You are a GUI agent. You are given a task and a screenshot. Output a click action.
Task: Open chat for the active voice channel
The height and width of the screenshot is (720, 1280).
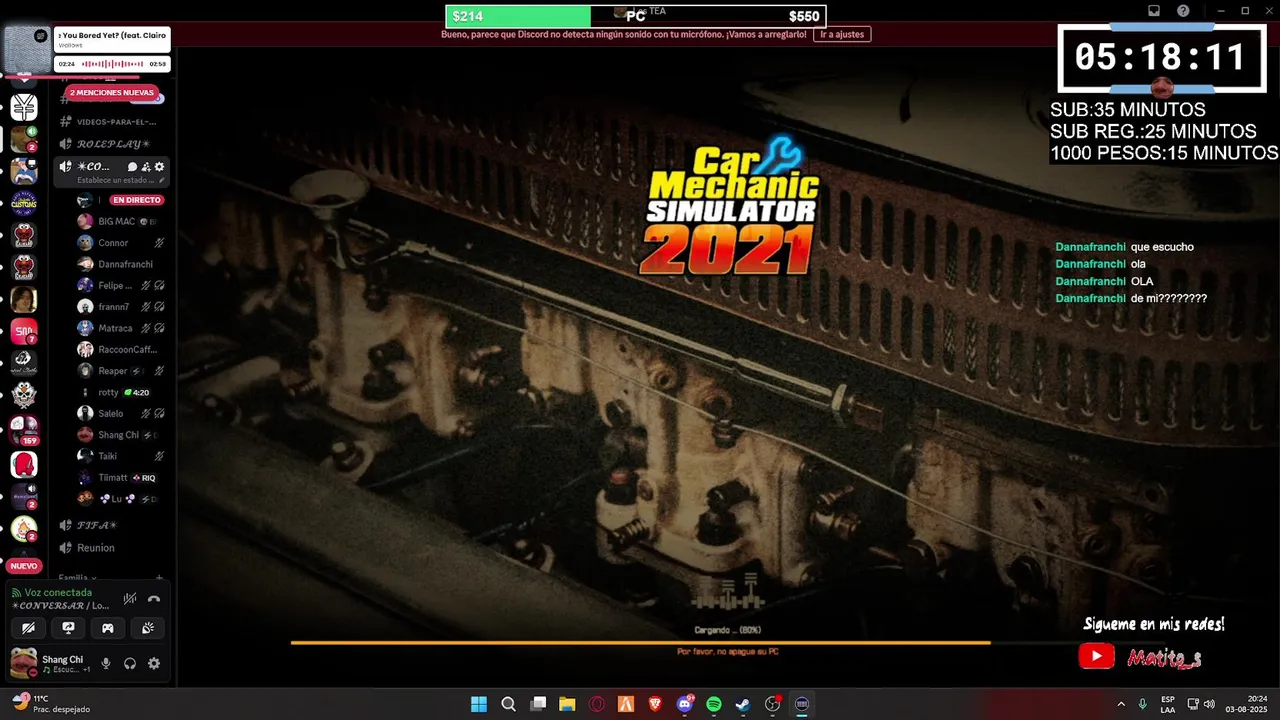(x=132, y=167)
